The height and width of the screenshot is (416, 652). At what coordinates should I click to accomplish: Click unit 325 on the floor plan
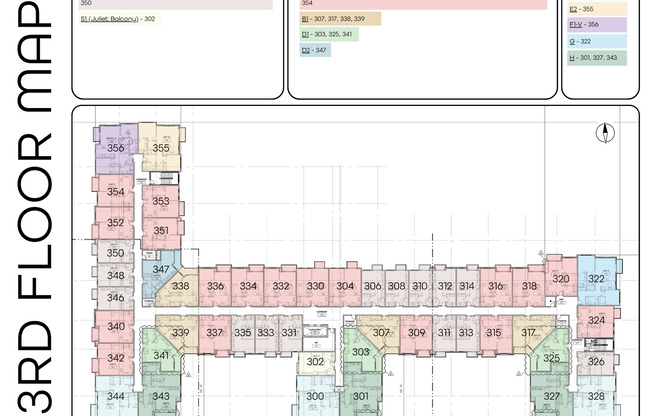coord(551,358)
